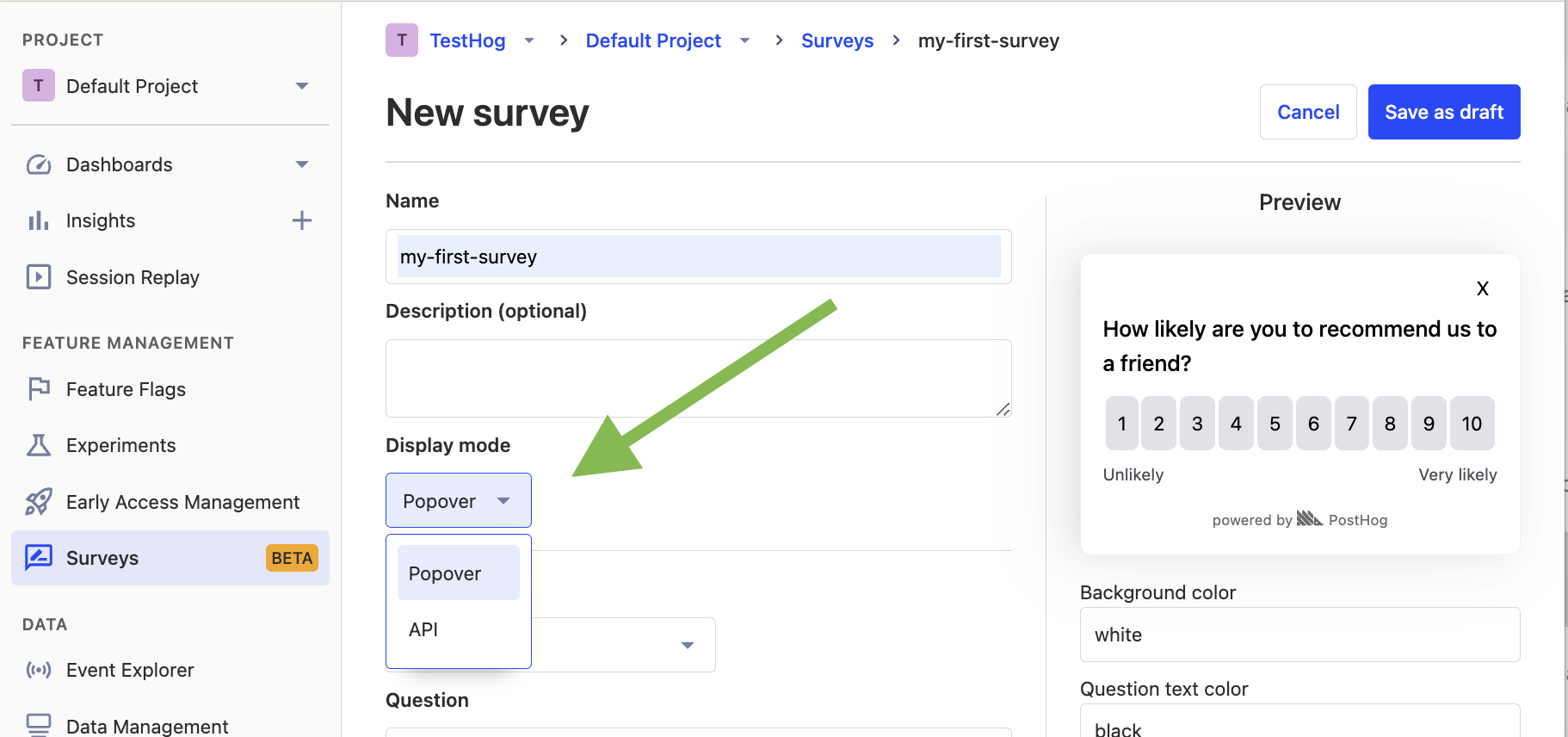Click the PostHog logo in preview

coord(1310,518)
